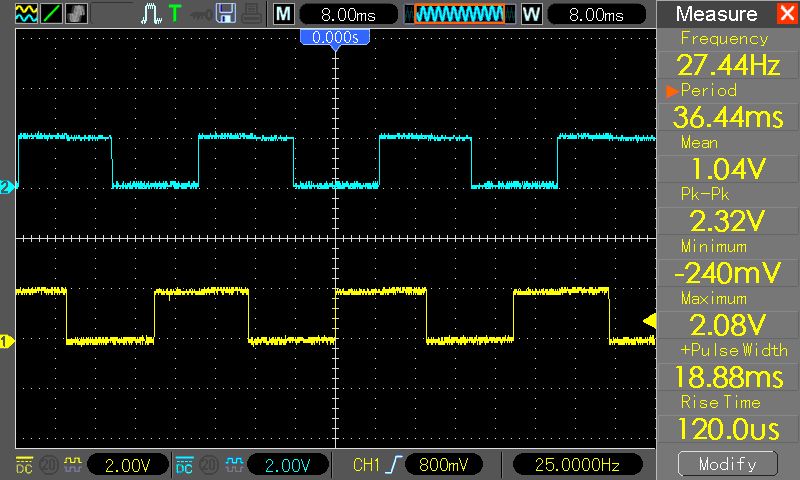Screen dimensions: 800x480
Task: Click the Measure panel title
Action: (716, 14)
